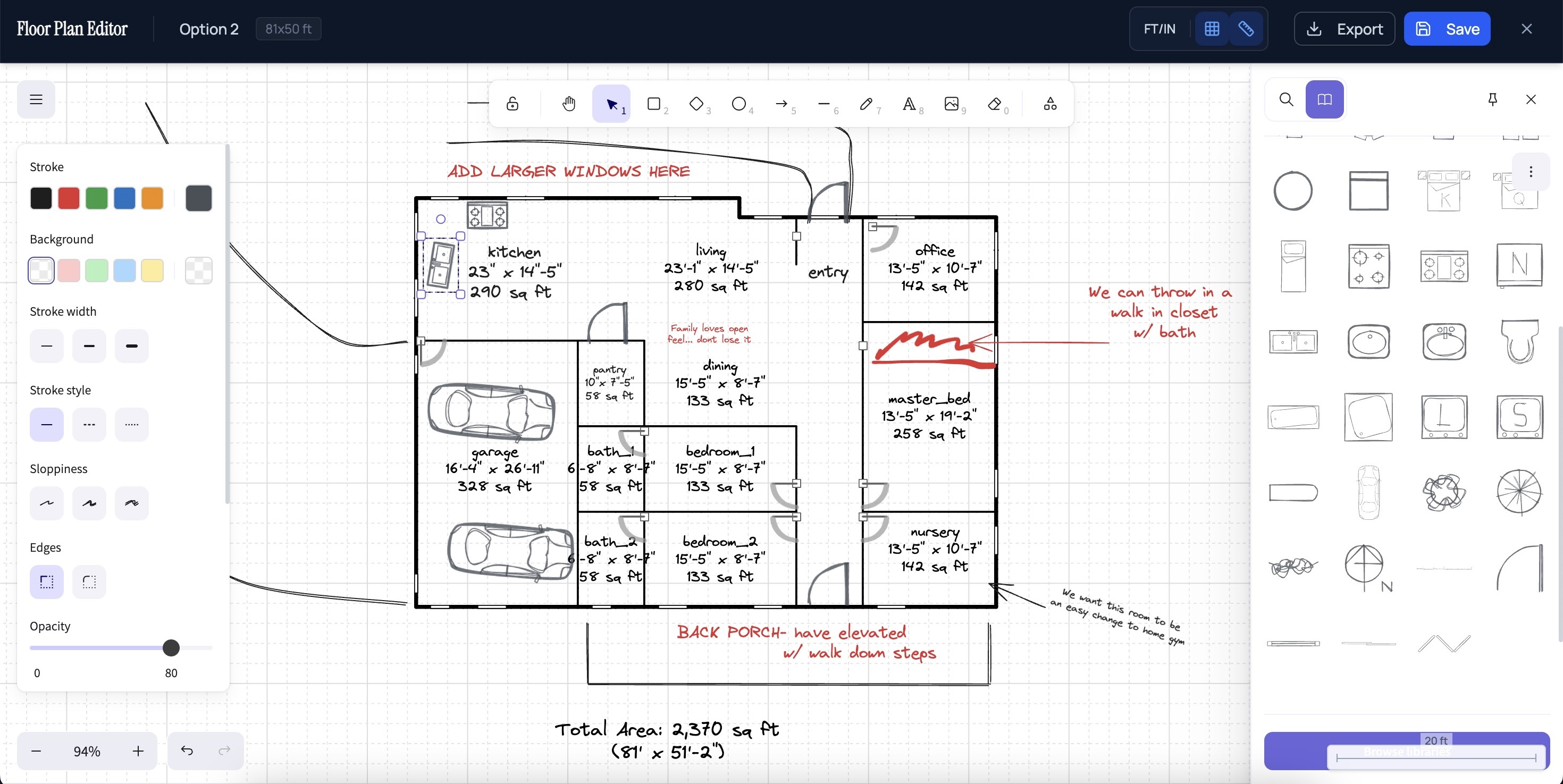Toggle the grid display

point(1211,29)
